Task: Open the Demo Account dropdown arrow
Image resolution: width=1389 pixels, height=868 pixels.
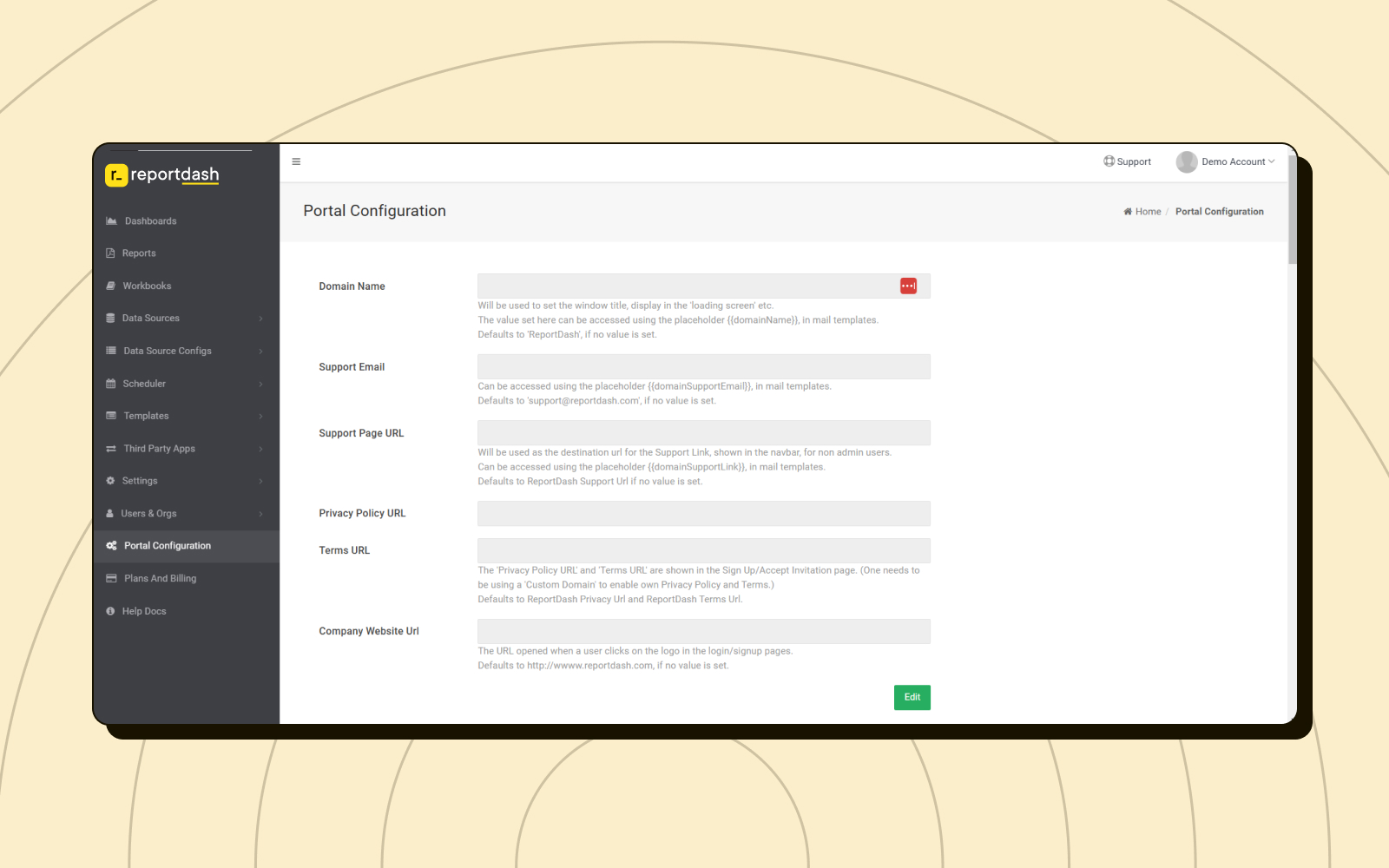Action: point(1272,161)
